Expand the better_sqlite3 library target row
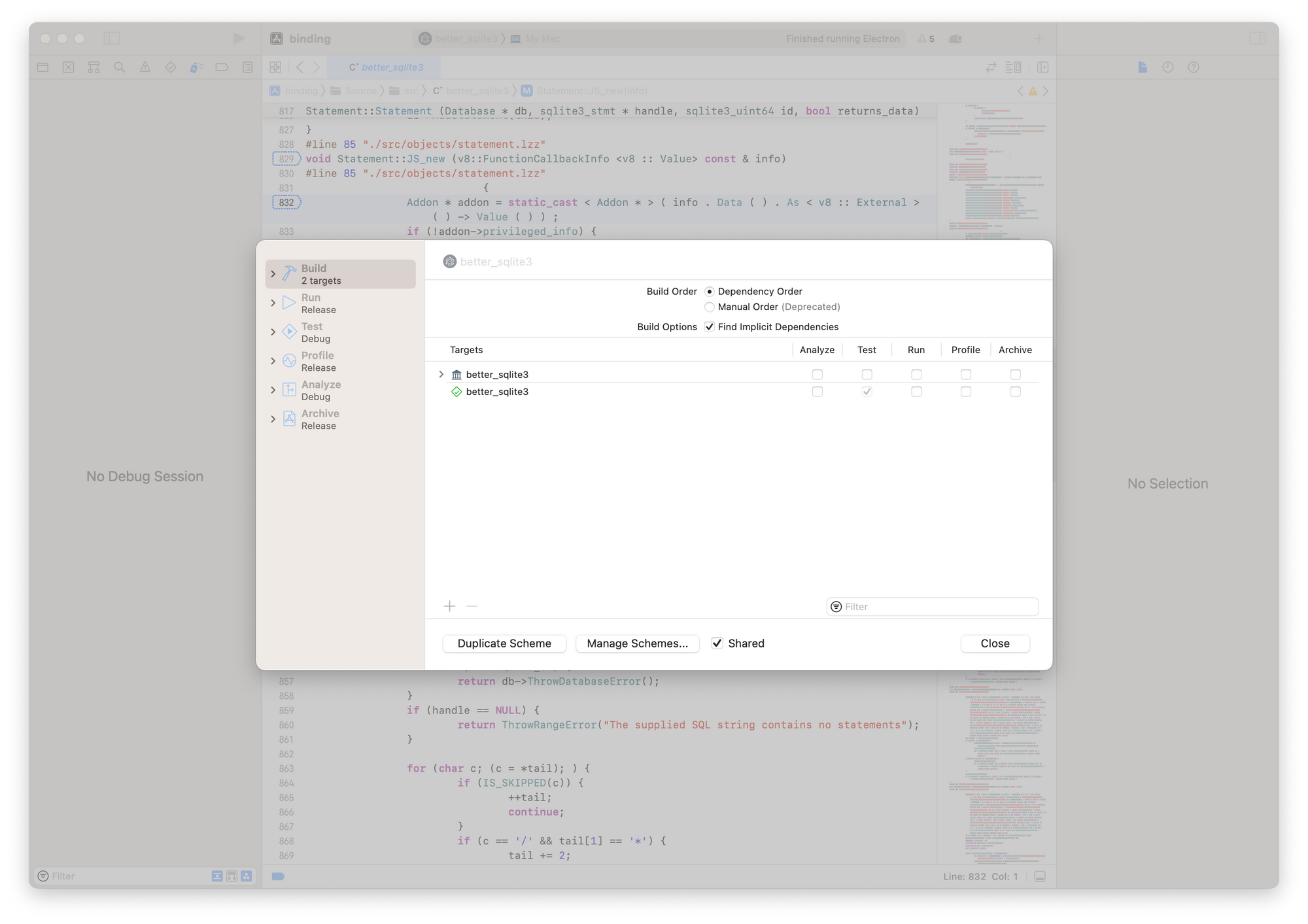1308x924 pixels. point(441,375)
